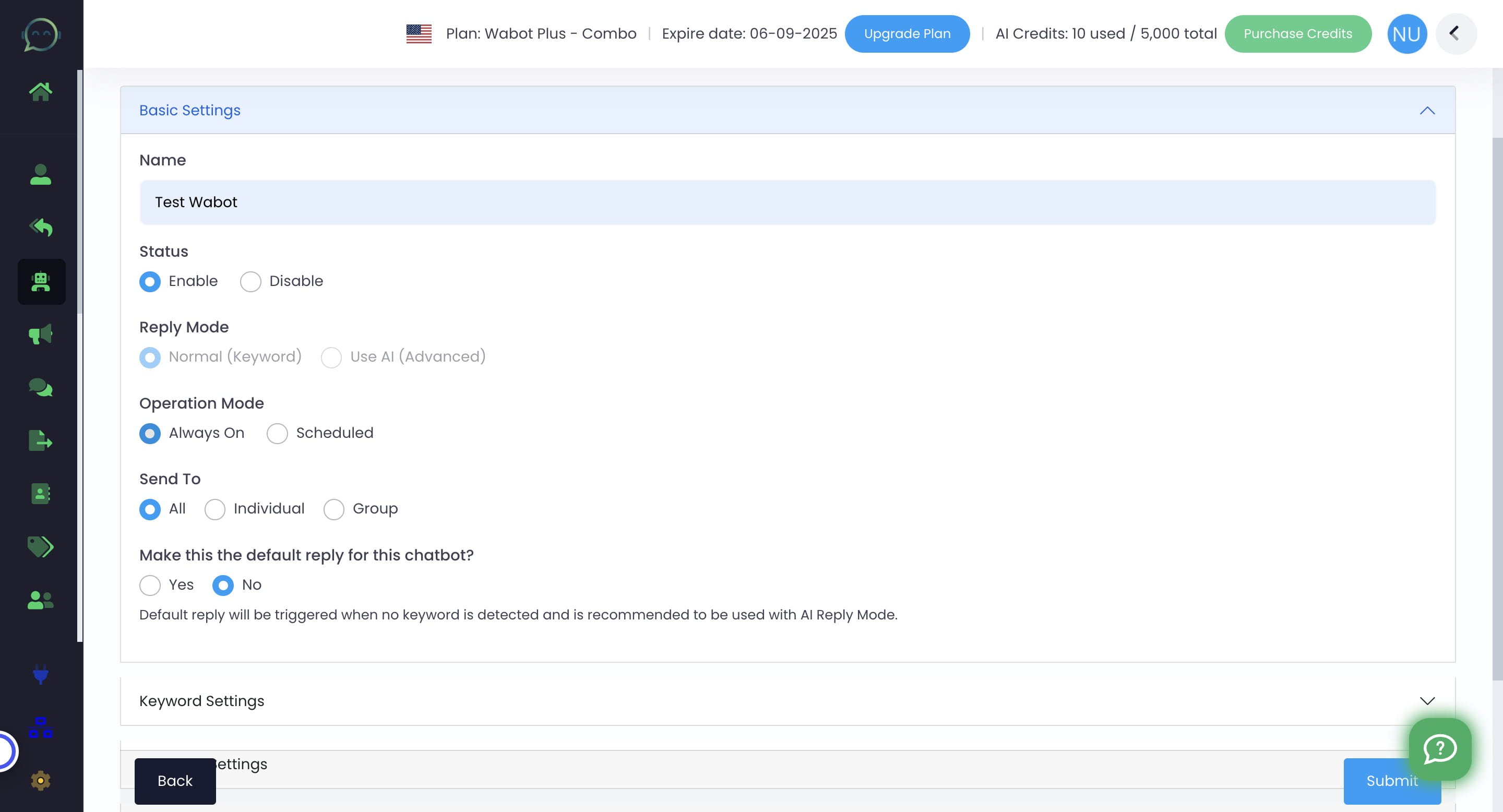Viewport: 1503px width, 812px height.
Task: Collapse the Basic Settings section
Action: (x=1428, y=111)
